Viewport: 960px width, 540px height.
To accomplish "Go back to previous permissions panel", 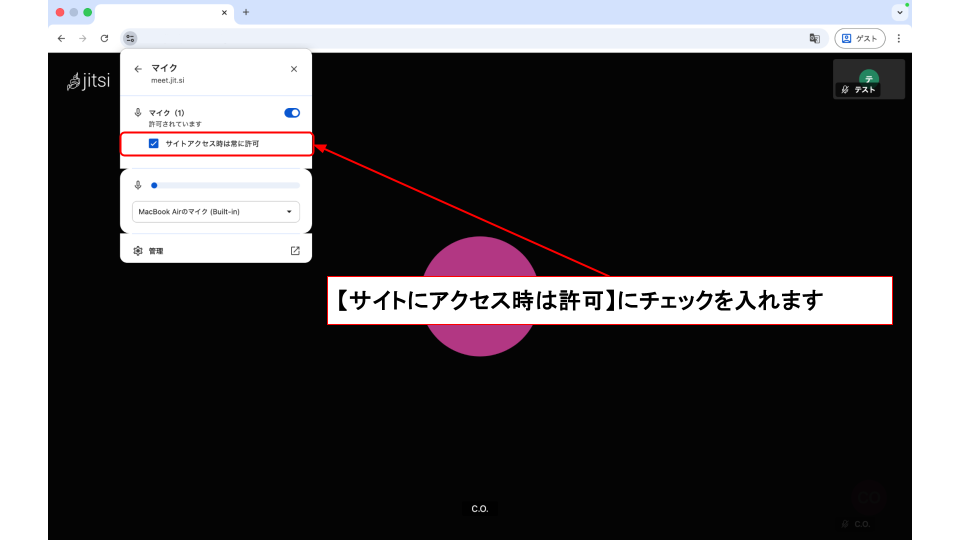I will pos(138,69).
